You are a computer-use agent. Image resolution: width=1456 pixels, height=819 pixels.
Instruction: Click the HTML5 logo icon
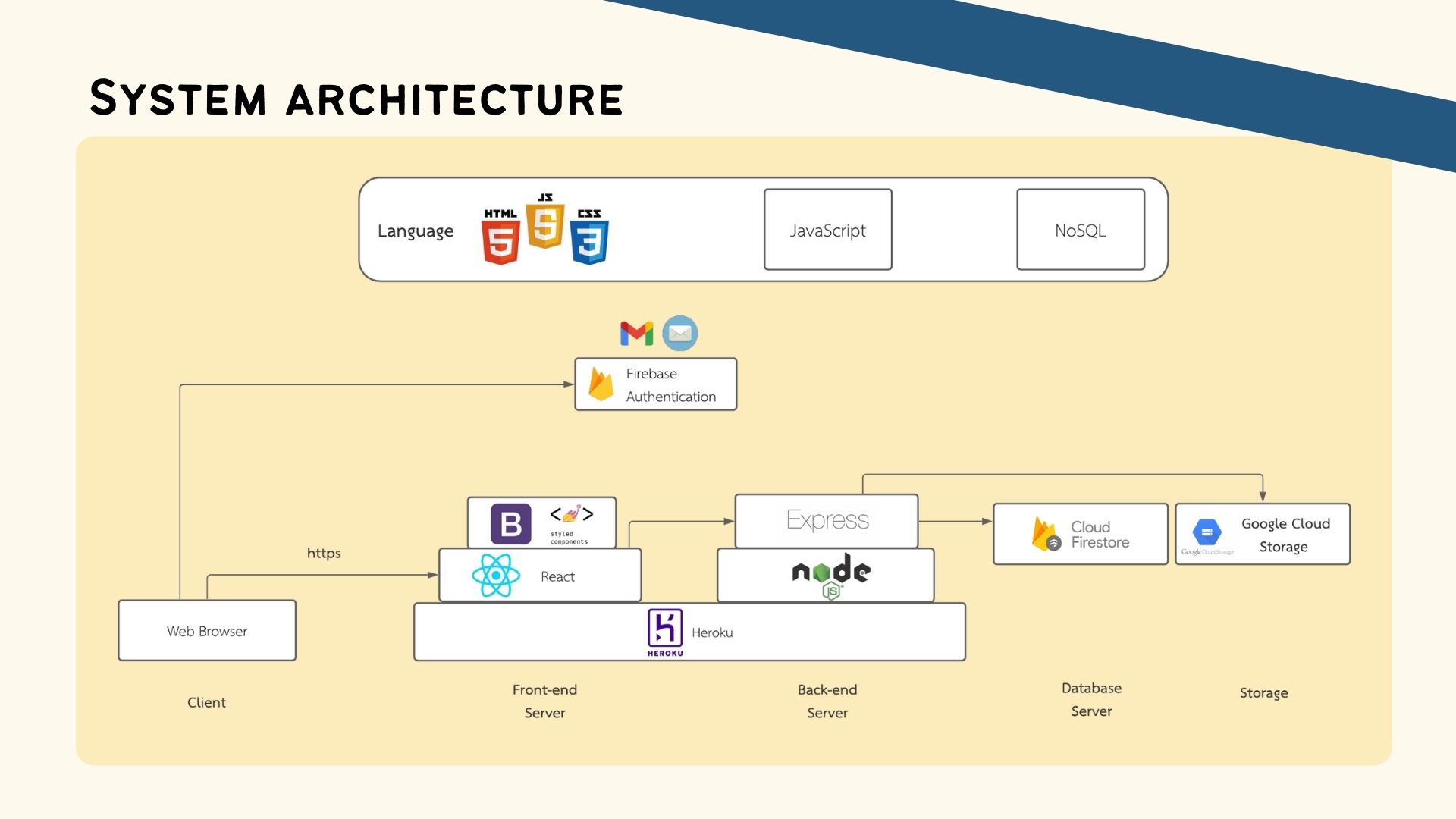click(500, 237)
